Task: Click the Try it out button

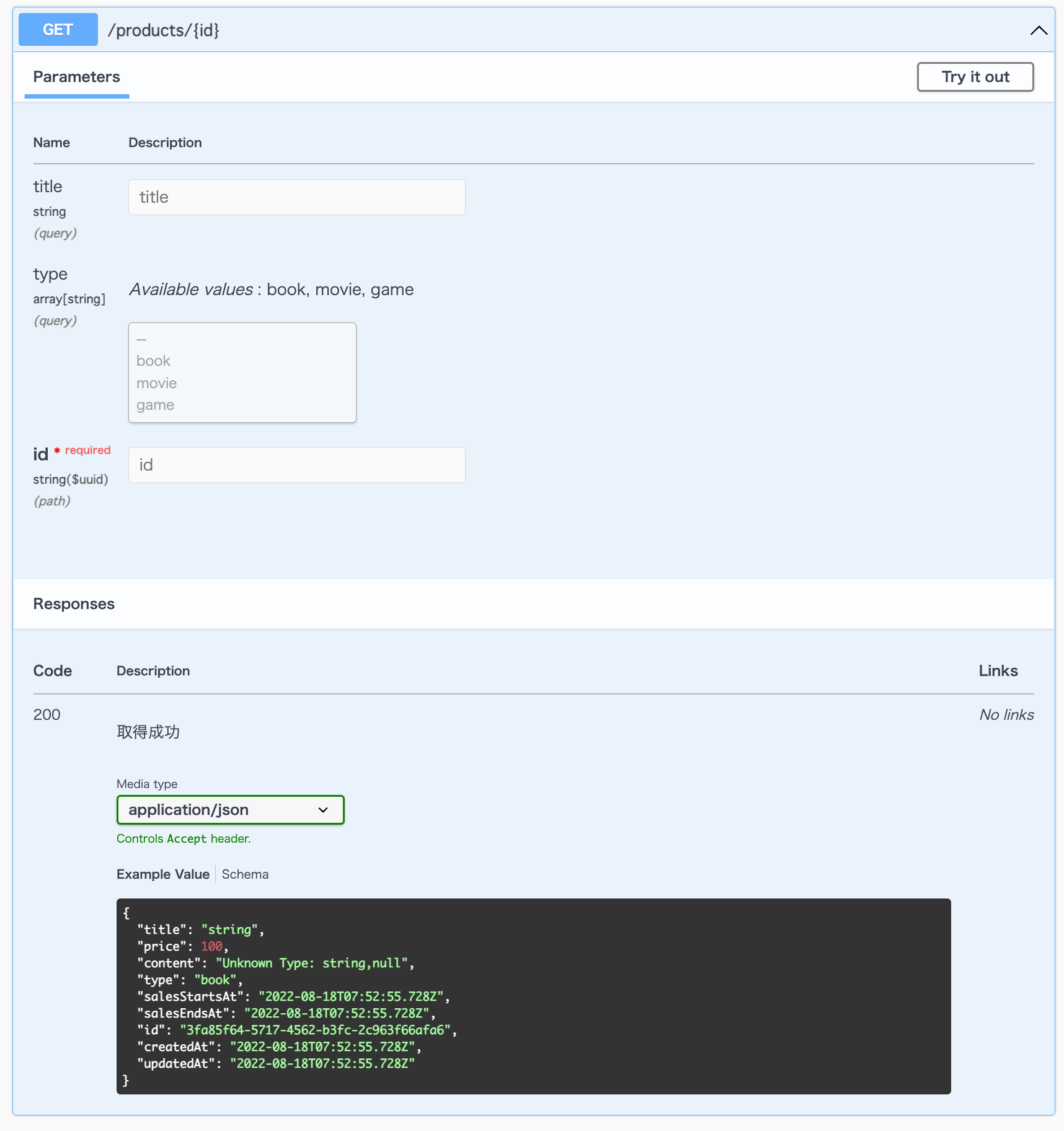Action: point(975,77)
